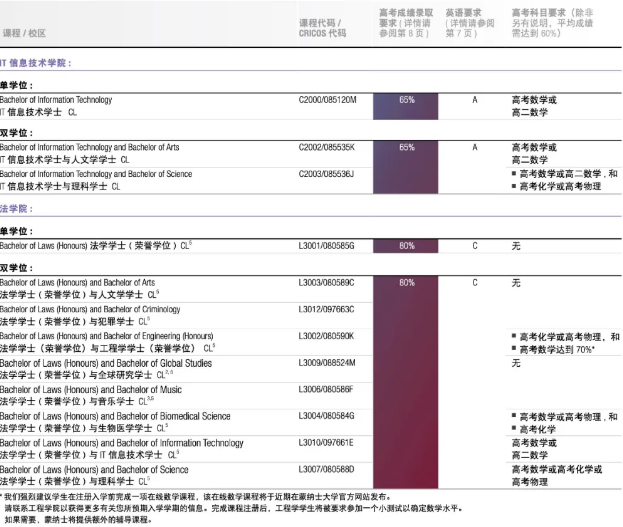Select course code C2000/085120M
Screen dimensions: 623x527
327,99
